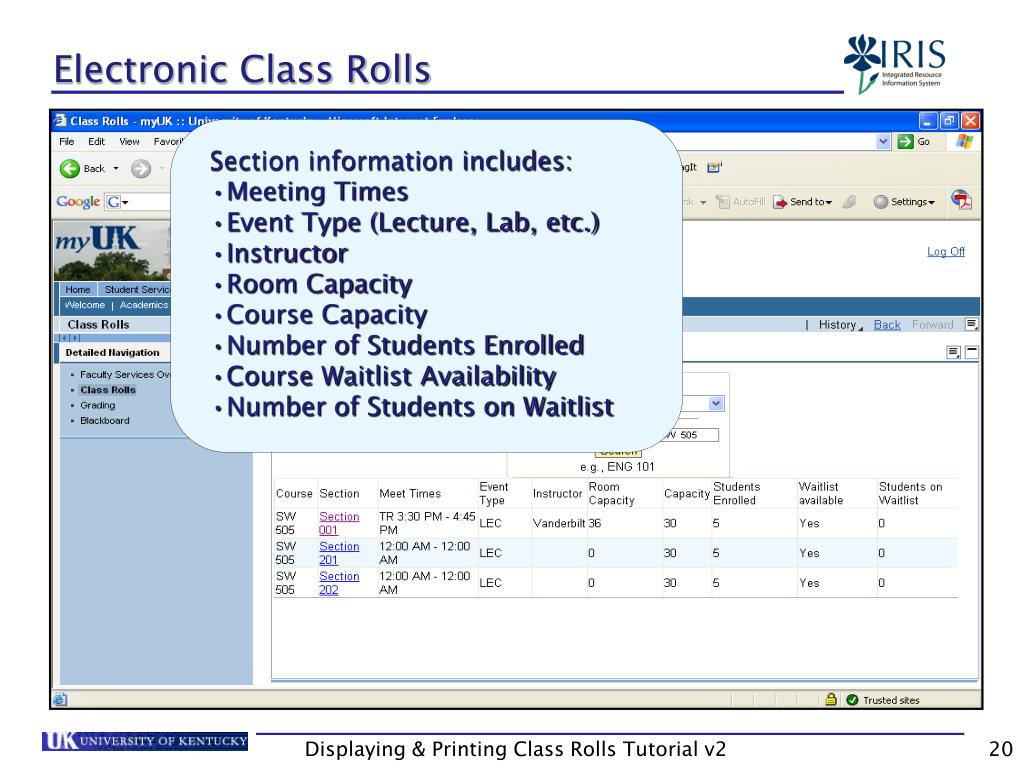The width and height of the screenshot is (1024, 768).
Task: Click the TR 3:30 PM - 4:45 PM cell
Action: coord(427,523)
